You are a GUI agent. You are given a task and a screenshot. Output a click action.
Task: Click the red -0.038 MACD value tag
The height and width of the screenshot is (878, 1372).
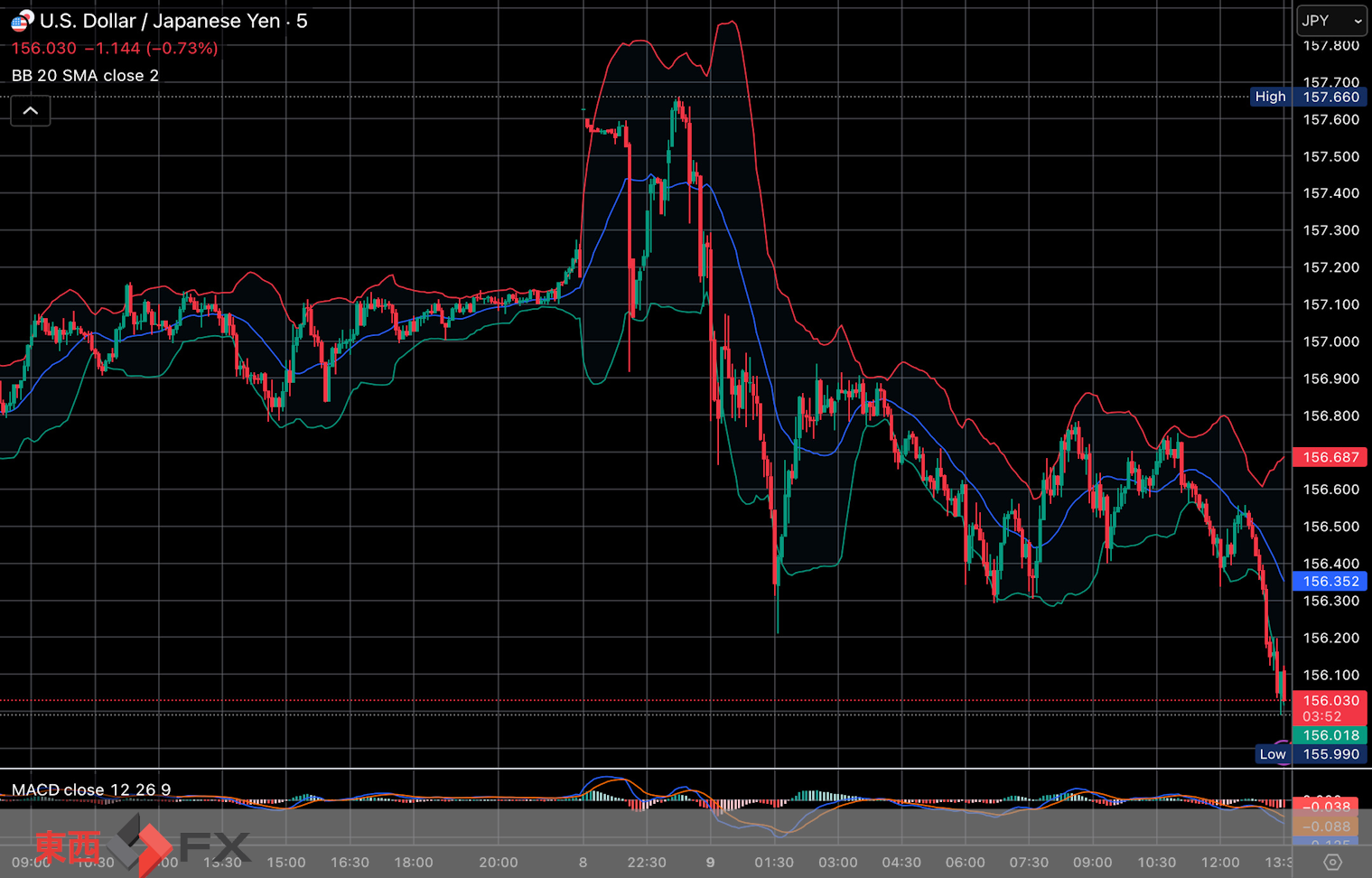pyautogui.click(x=1330, y=806)
